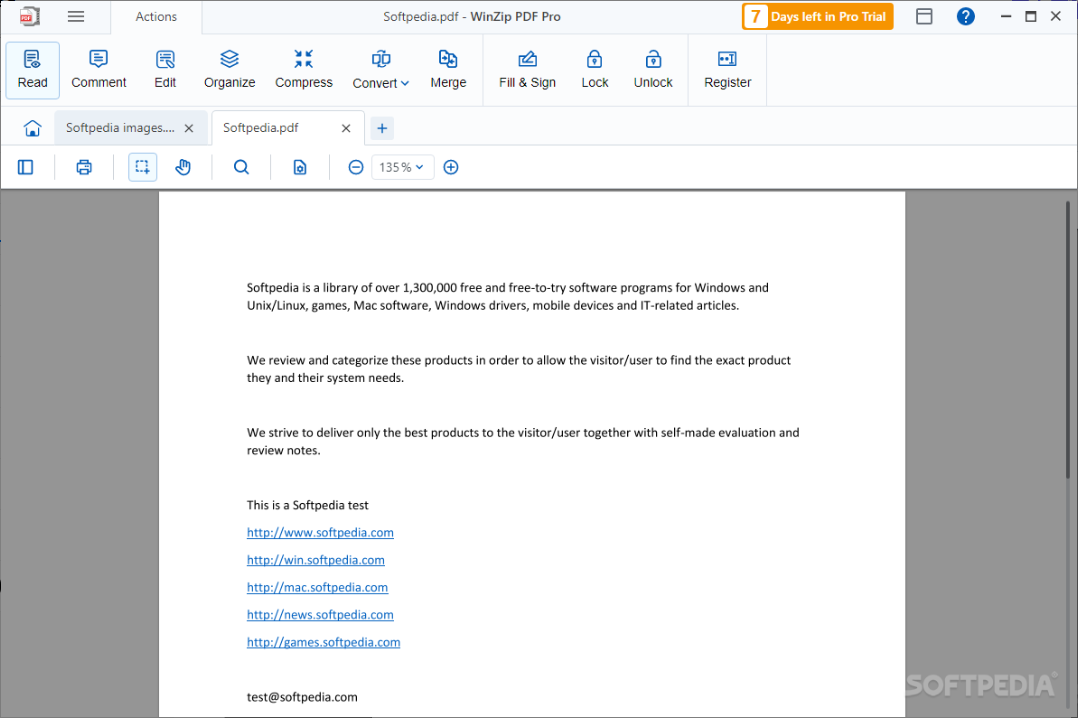
Task: Toggle the hand pan tool
Action: click(182, 167)
